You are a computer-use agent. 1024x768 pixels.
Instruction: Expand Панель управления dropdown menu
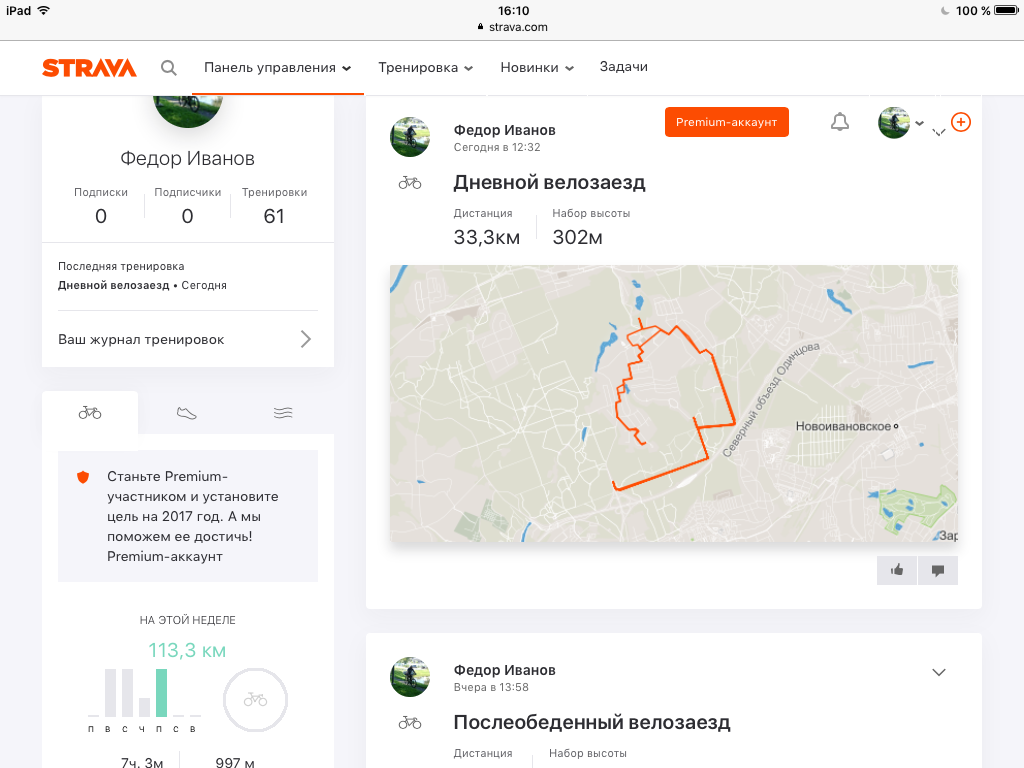(x=277, y=68)
